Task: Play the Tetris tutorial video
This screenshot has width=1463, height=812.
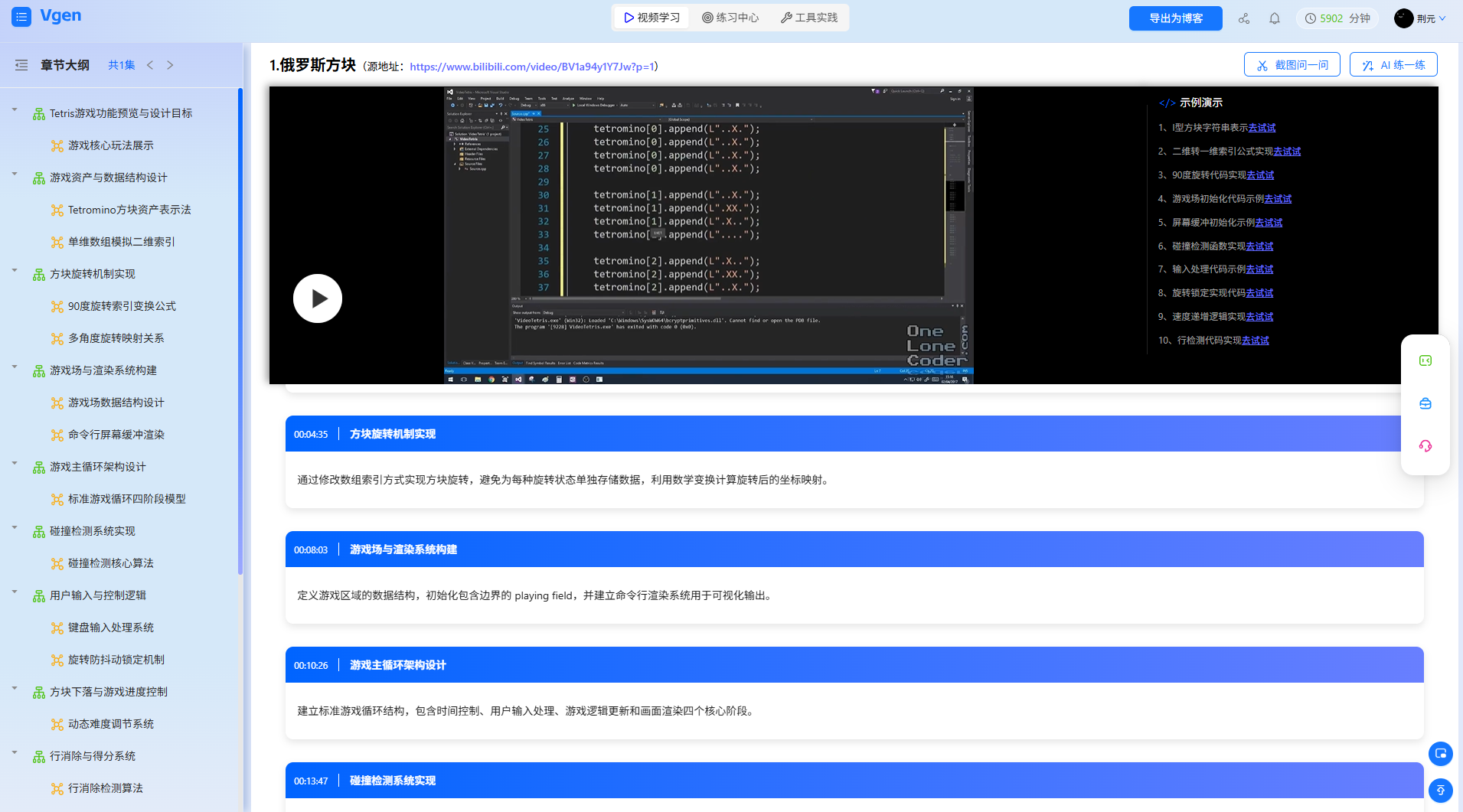Action: [x=318, y=298]
